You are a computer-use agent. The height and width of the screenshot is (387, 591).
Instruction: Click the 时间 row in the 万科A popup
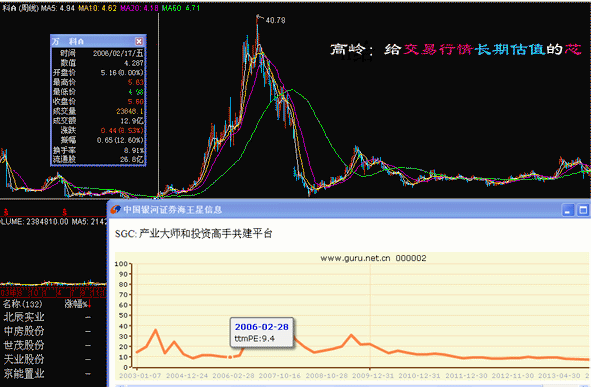click(98, 53)
